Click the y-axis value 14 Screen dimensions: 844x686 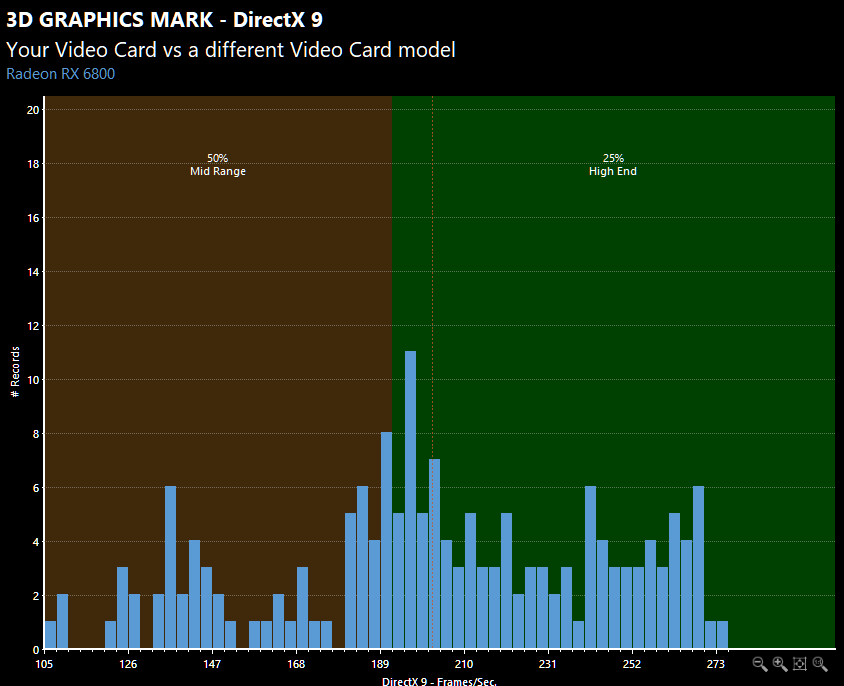click(x=33, y=272)
